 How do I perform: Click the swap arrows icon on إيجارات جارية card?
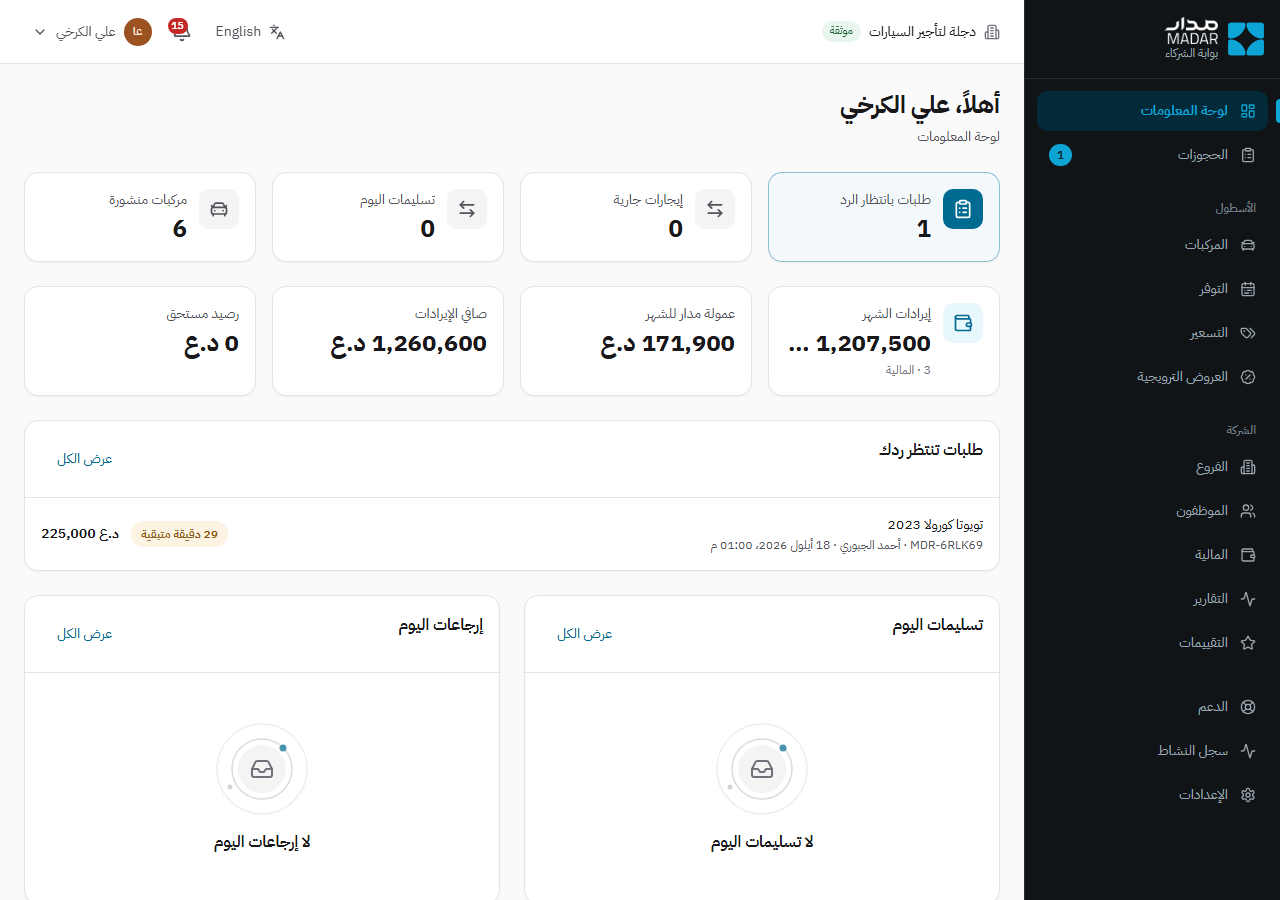(x=715, y=209)
